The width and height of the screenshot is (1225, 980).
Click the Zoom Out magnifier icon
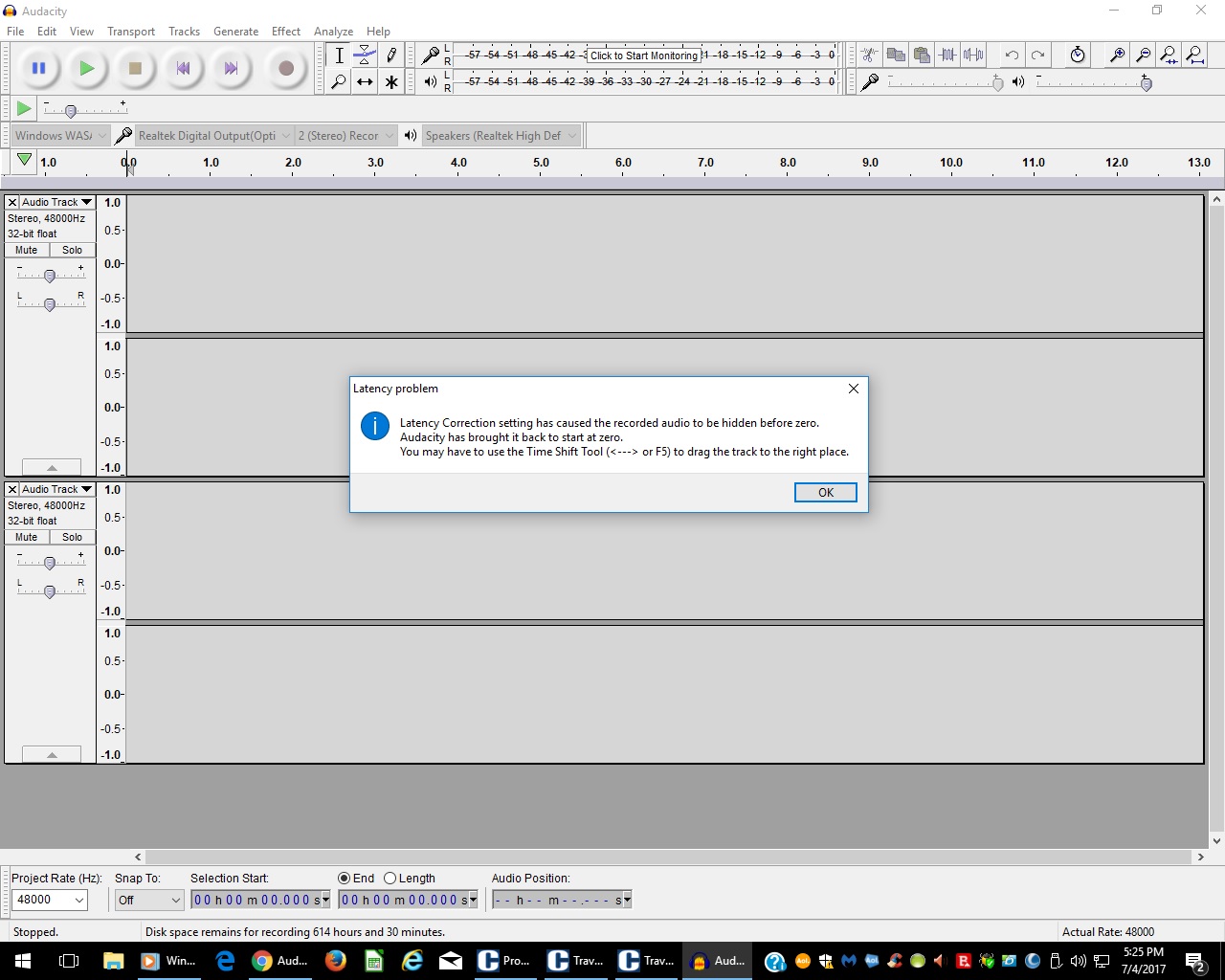click(1143, 55)
